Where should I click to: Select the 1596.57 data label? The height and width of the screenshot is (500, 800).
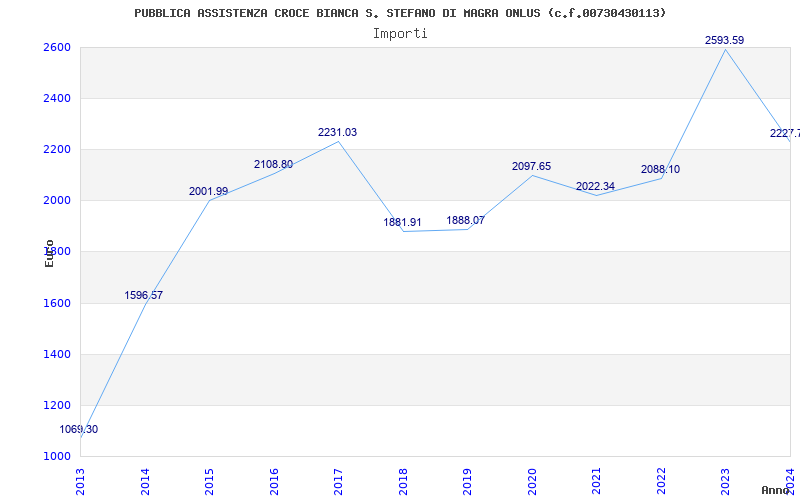pos(143,295)
